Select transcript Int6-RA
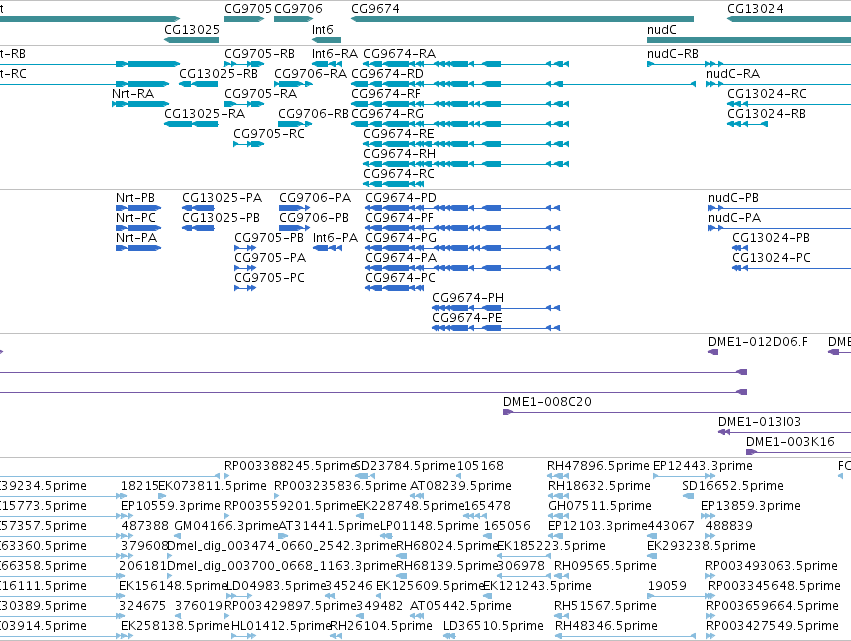851x641 pixels. click(335, 54)
